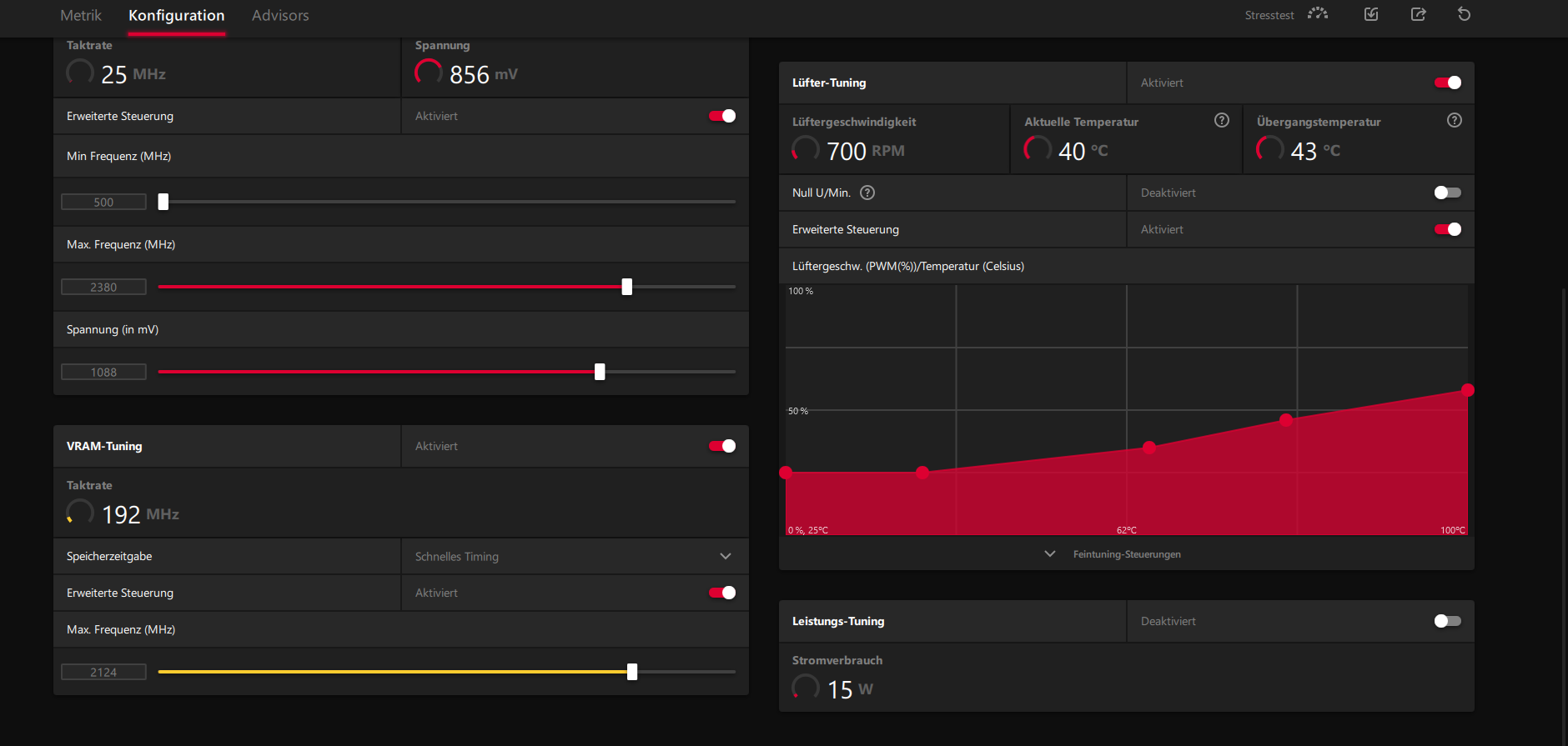Enable the Null U/Min. switch
1568x746 pixels.
tap(1448, 193)
